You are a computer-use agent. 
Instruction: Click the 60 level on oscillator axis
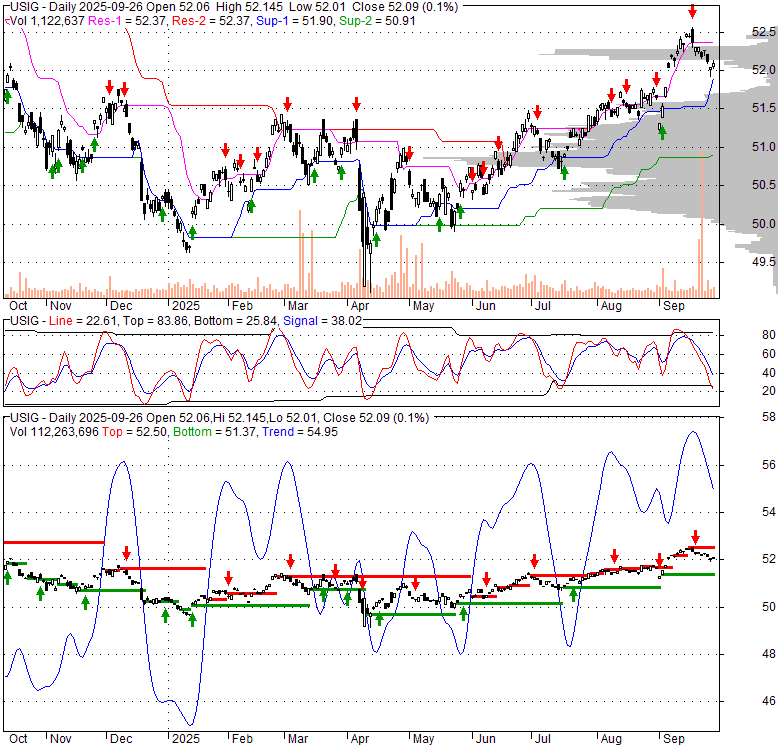click(x=769, y=354)
